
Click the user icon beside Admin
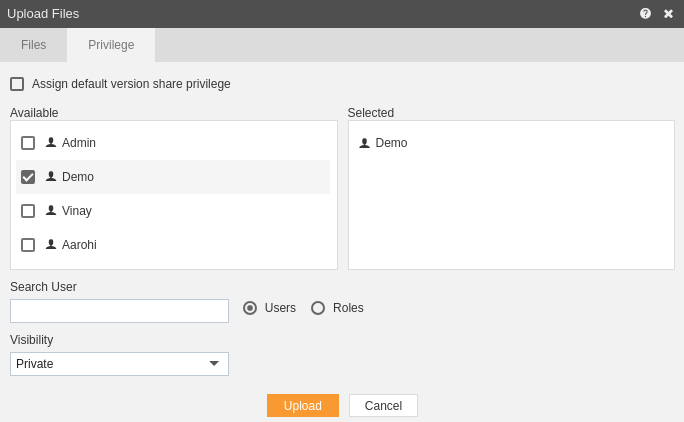51,142
